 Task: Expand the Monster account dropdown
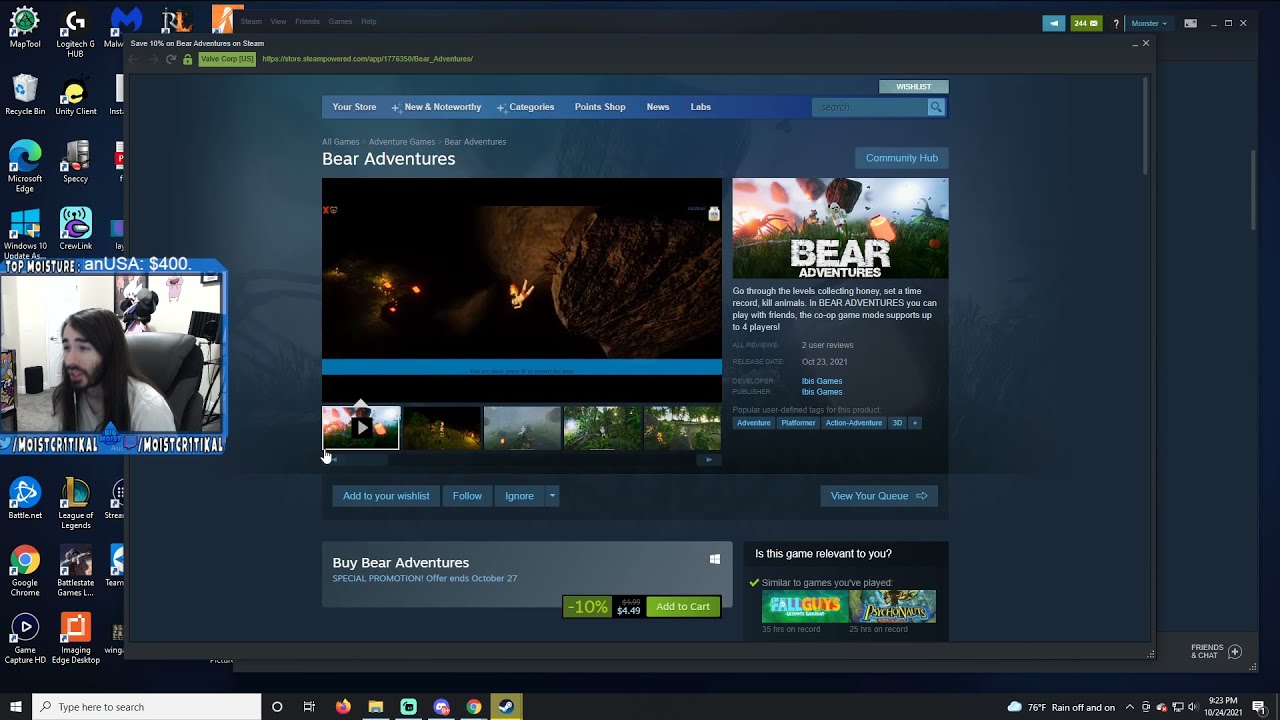1149,23
